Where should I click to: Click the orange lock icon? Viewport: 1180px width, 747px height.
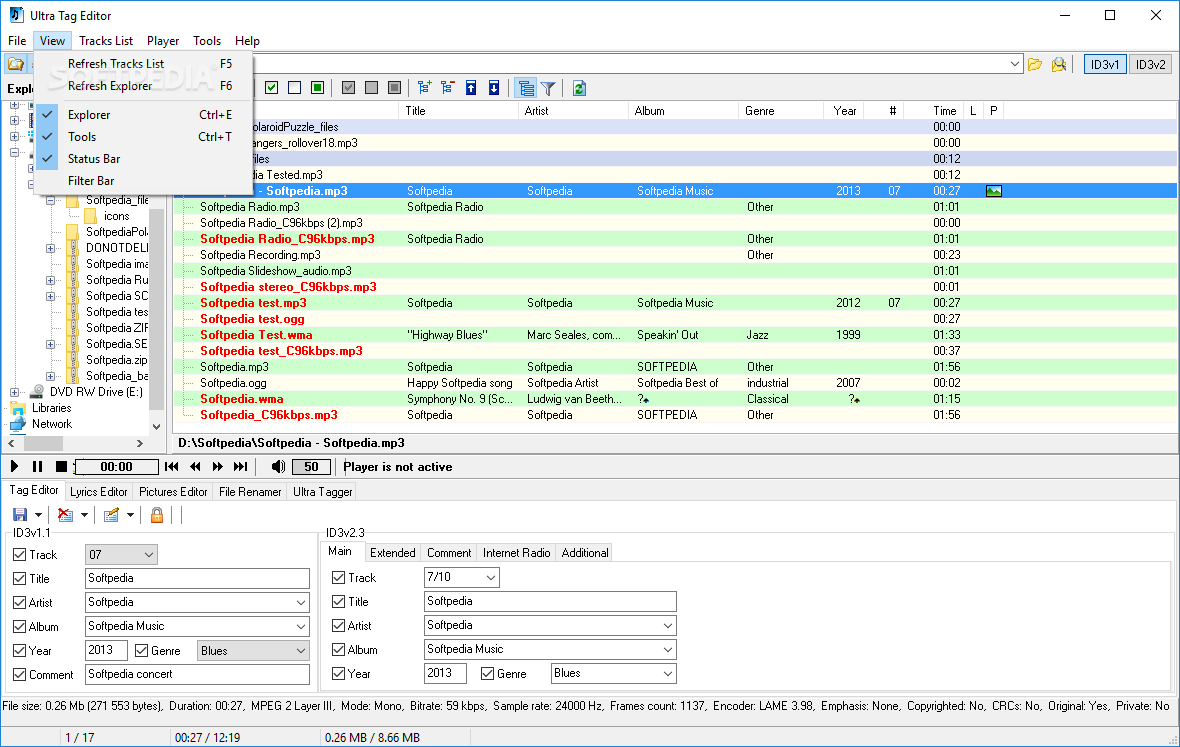click(x=157, y=515)
